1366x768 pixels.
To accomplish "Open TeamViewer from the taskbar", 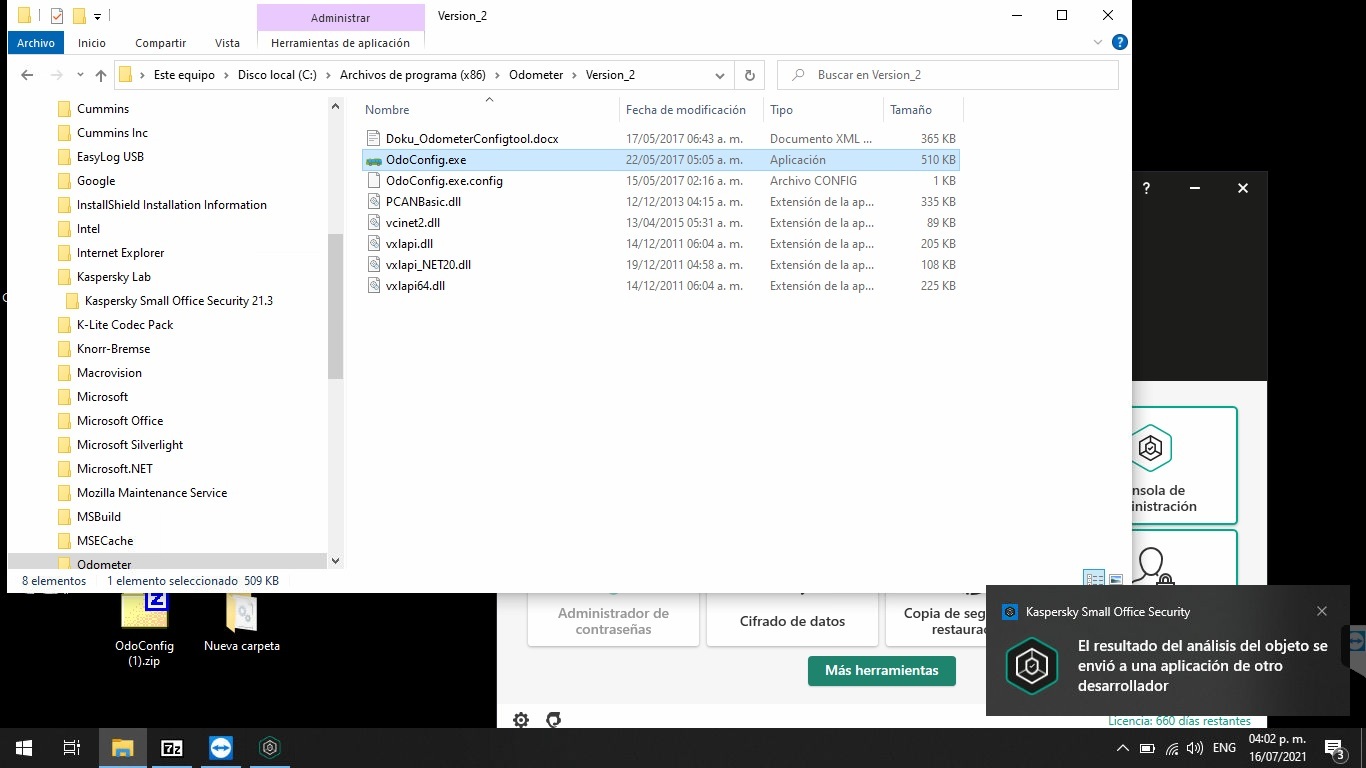I will (220, 748).
